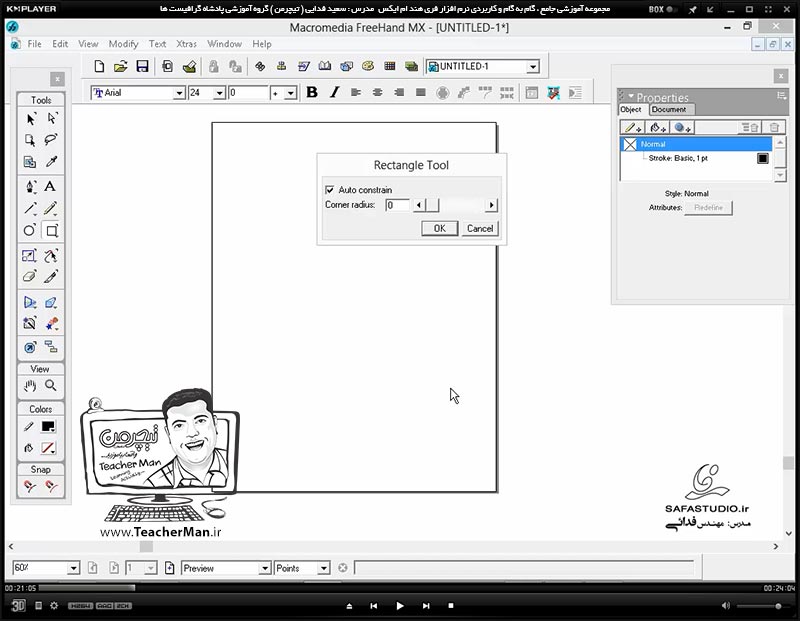
Task: Toggle KMPlayer 3D mode button
Action: (x=17, y=606)
